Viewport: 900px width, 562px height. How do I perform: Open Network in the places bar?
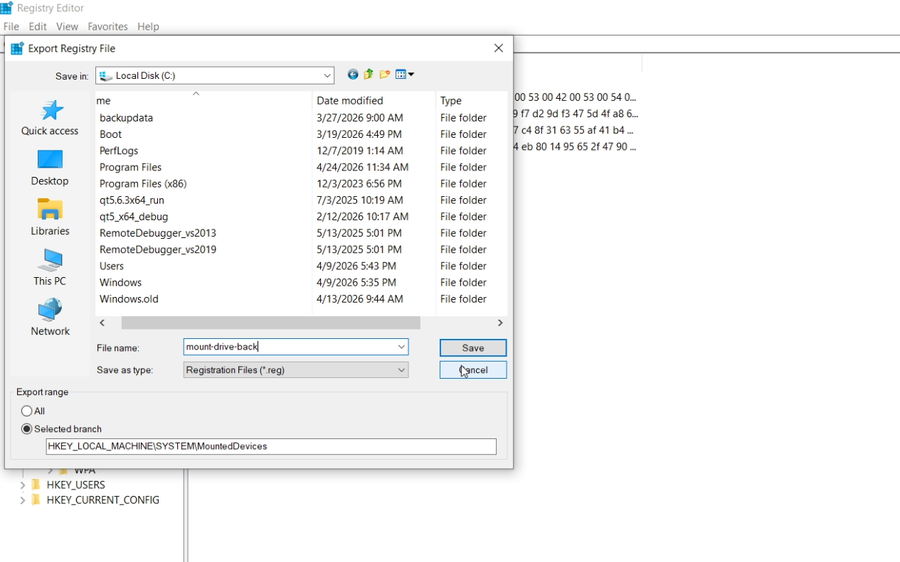coord(50,317)
